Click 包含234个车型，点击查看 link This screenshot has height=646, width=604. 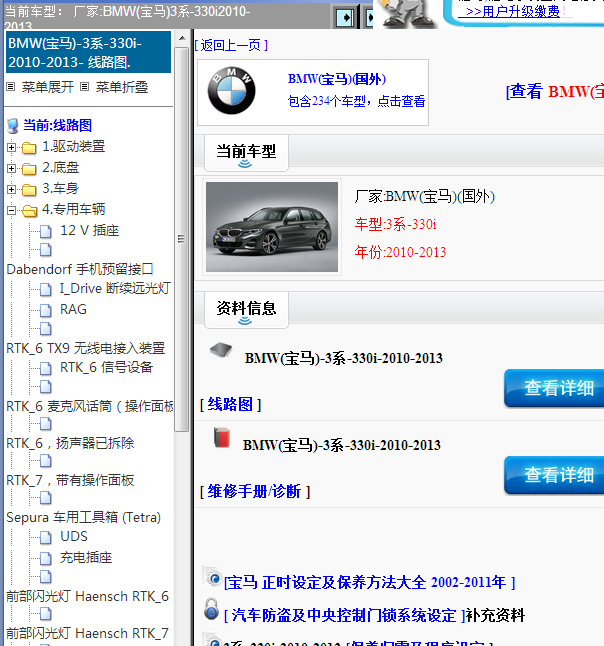click(x=356, y=101)
